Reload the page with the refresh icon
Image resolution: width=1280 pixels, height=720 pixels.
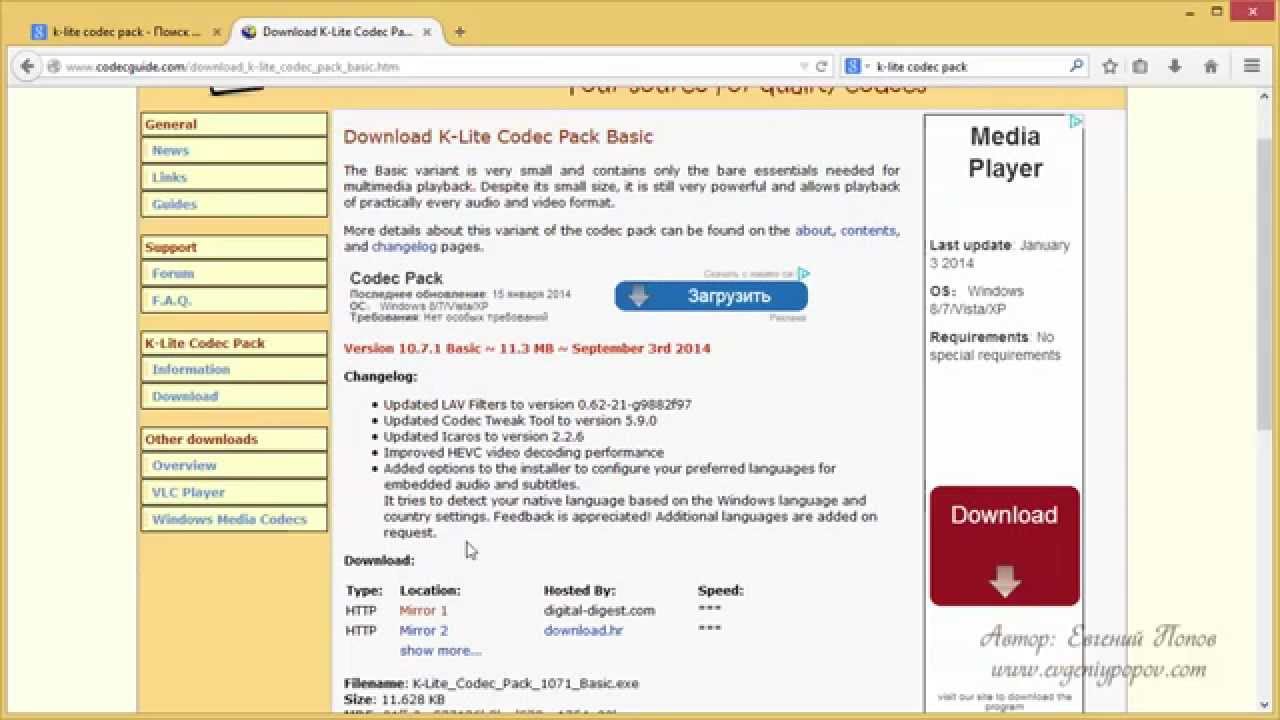pos(822,67)
